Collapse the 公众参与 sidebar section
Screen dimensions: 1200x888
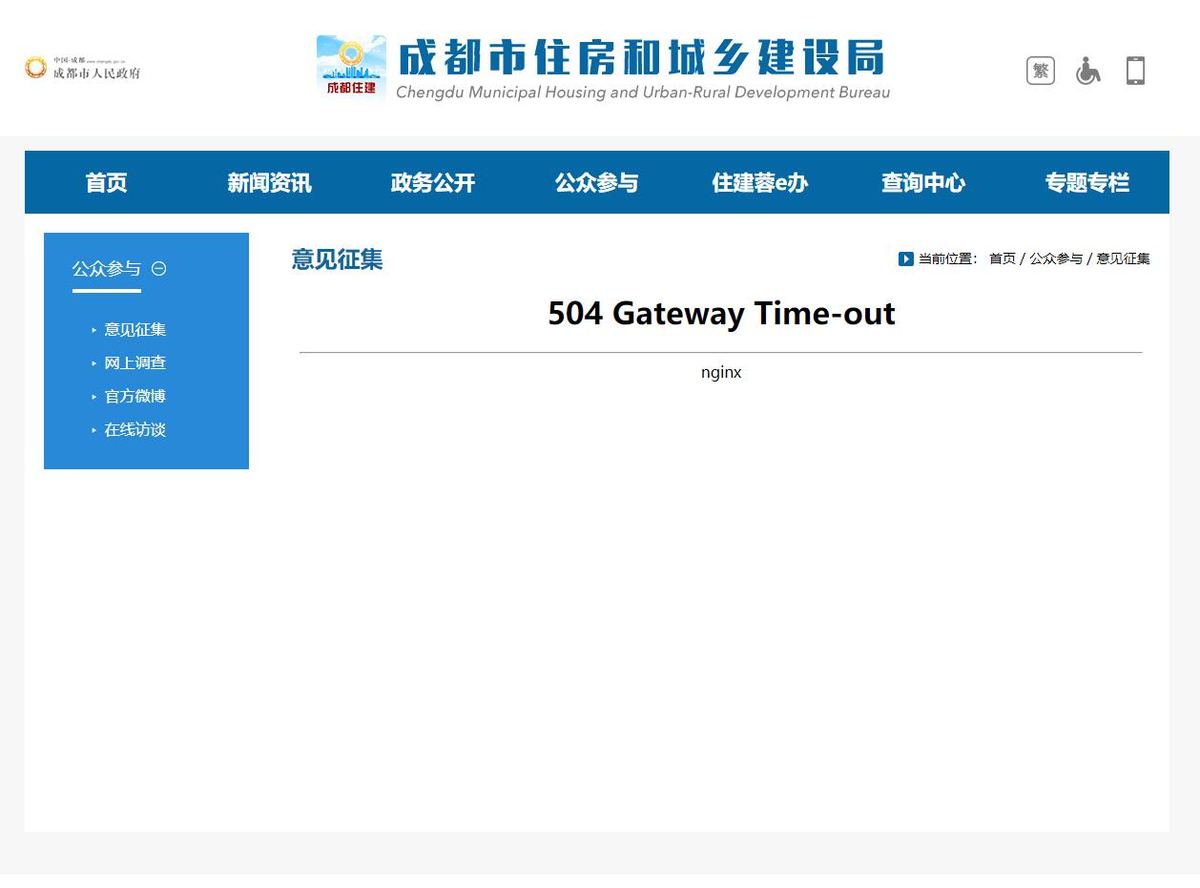pyautogui.click(x=159, y=269)
